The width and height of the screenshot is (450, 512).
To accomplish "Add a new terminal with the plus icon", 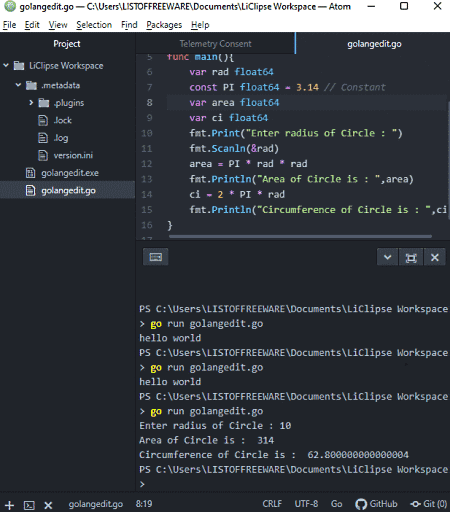I will click(9, 505).
